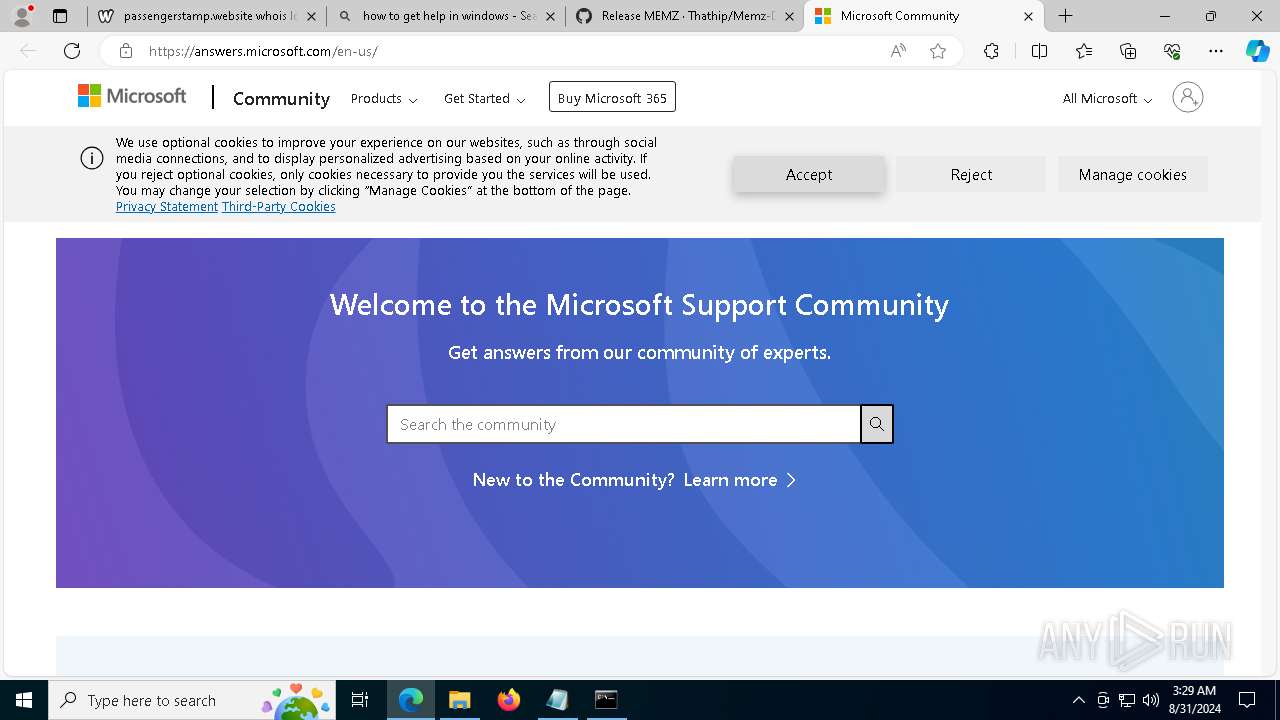Reject optional cookies
Screen dimensions: 1280x720
pyautogui.click(x=971, y=174)
